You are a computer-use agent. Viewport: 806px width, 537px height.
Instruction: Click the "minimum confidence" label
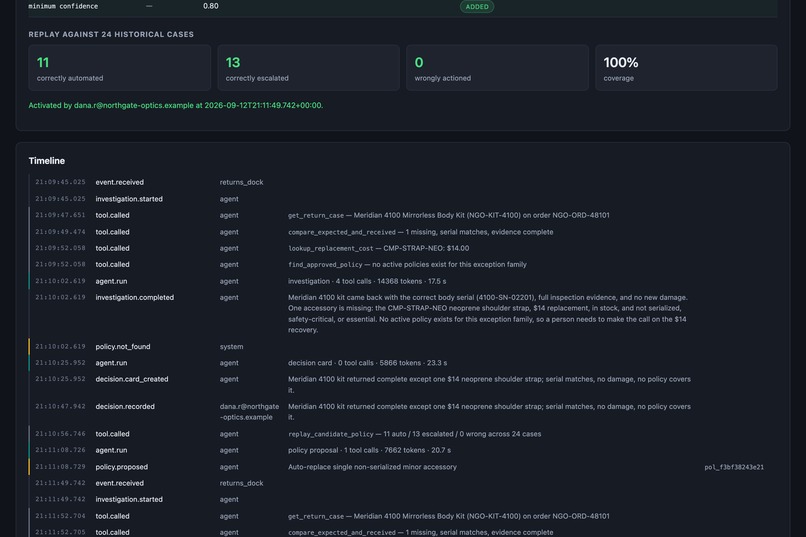pyautogui.click(x=63, y=6)
